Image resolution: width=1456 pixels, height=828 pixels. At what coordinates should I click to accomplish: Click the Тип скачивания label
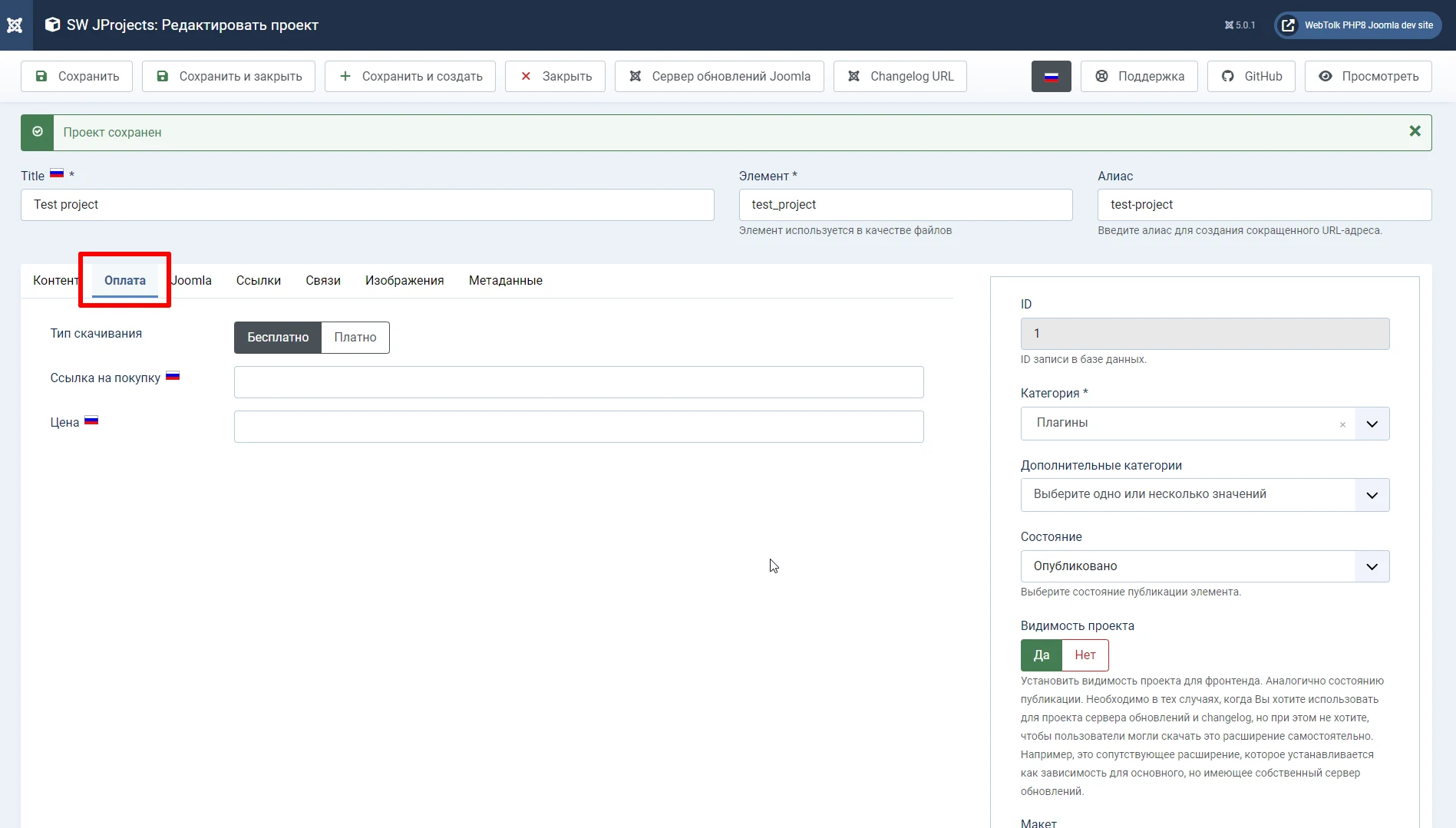[96, 333]
